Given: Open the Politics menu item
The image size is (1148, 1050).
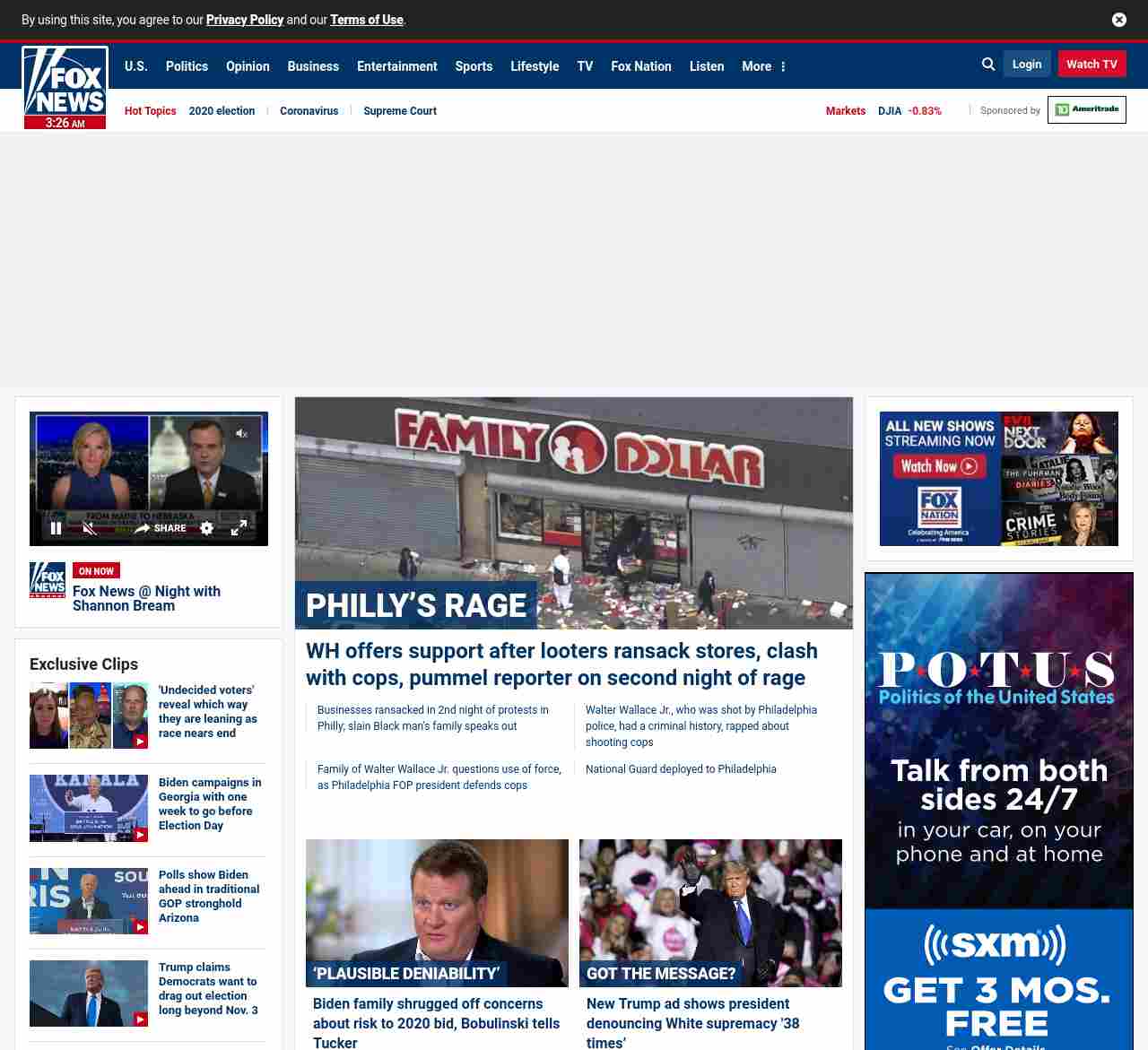Looking at the screenshot, I should coord(187,66).
